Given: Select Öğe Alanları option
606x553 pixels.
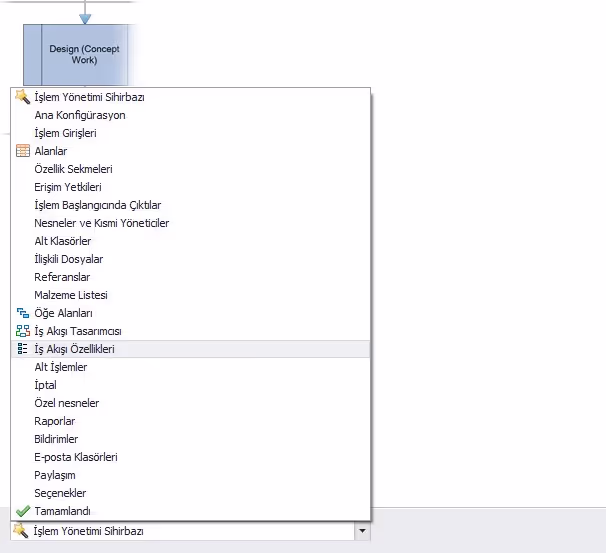Looking at the screenshot, I should click(x=191, y=313).
